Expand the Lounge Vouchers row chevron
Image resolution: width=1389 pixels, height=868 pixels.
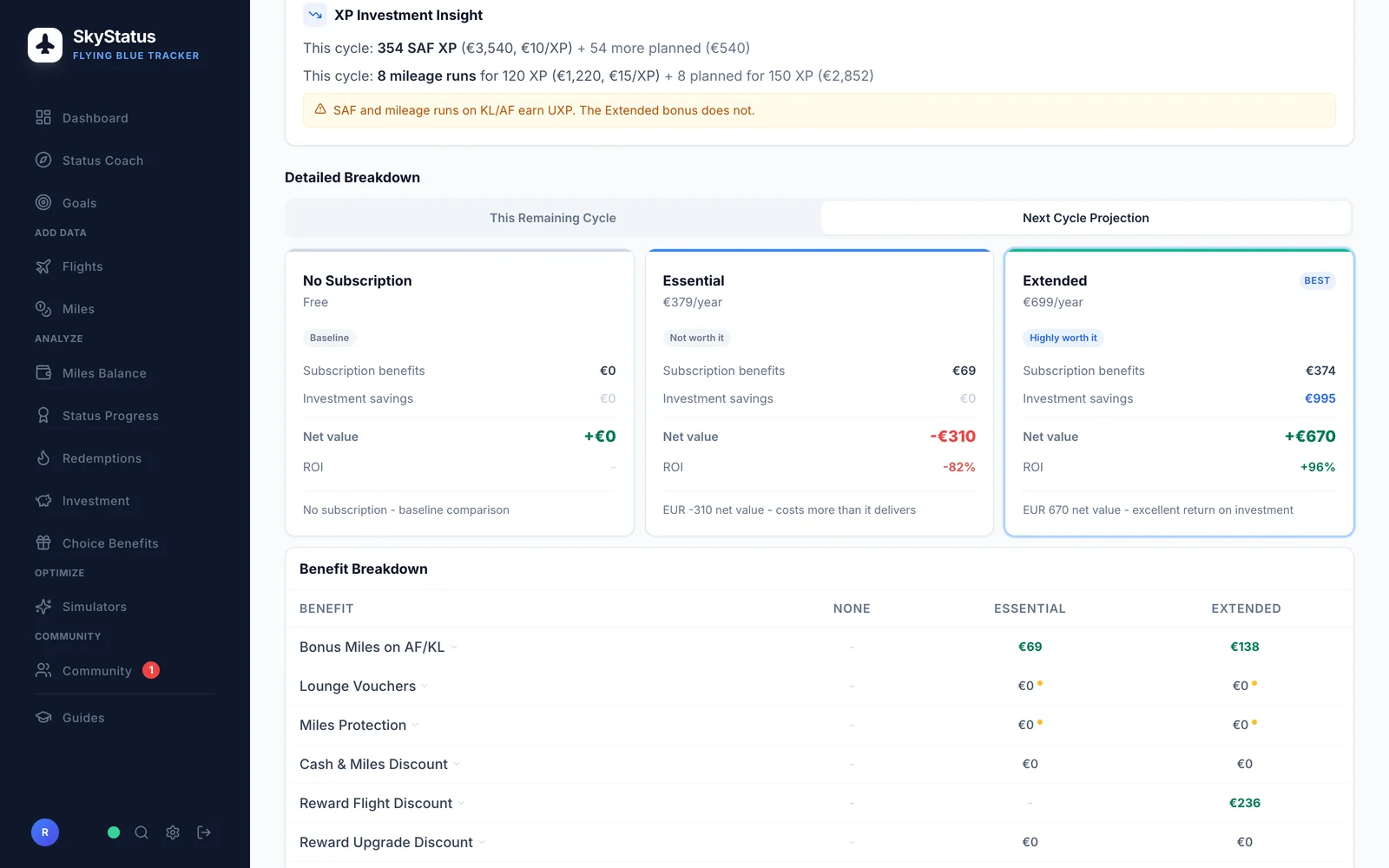[x=425, y=686]
